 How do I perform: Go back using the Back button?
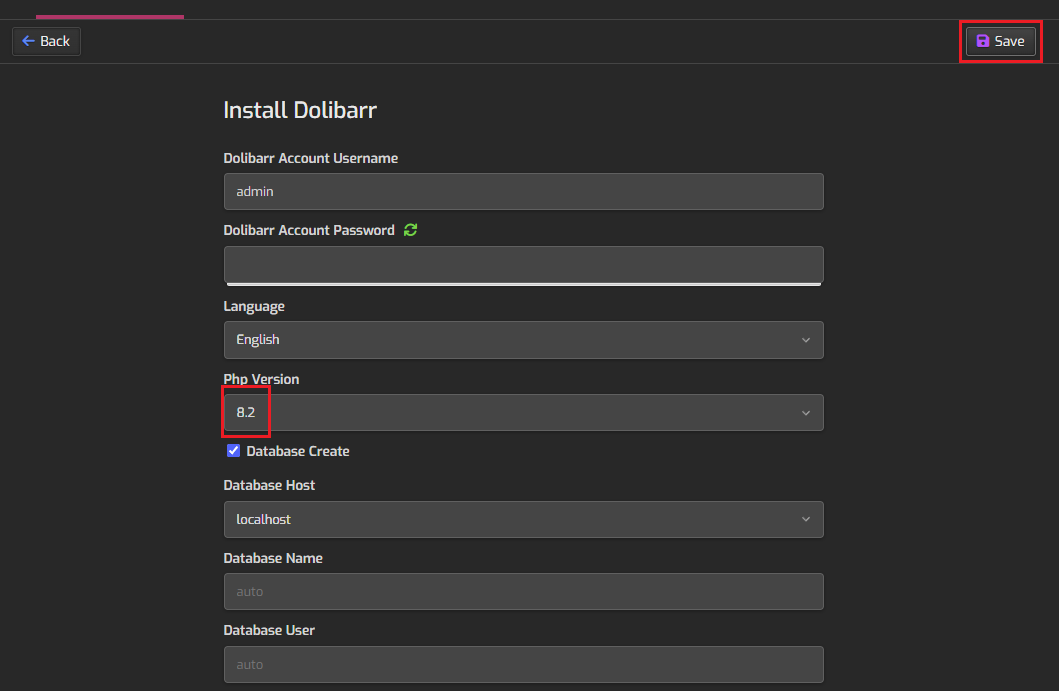[46, 41]
